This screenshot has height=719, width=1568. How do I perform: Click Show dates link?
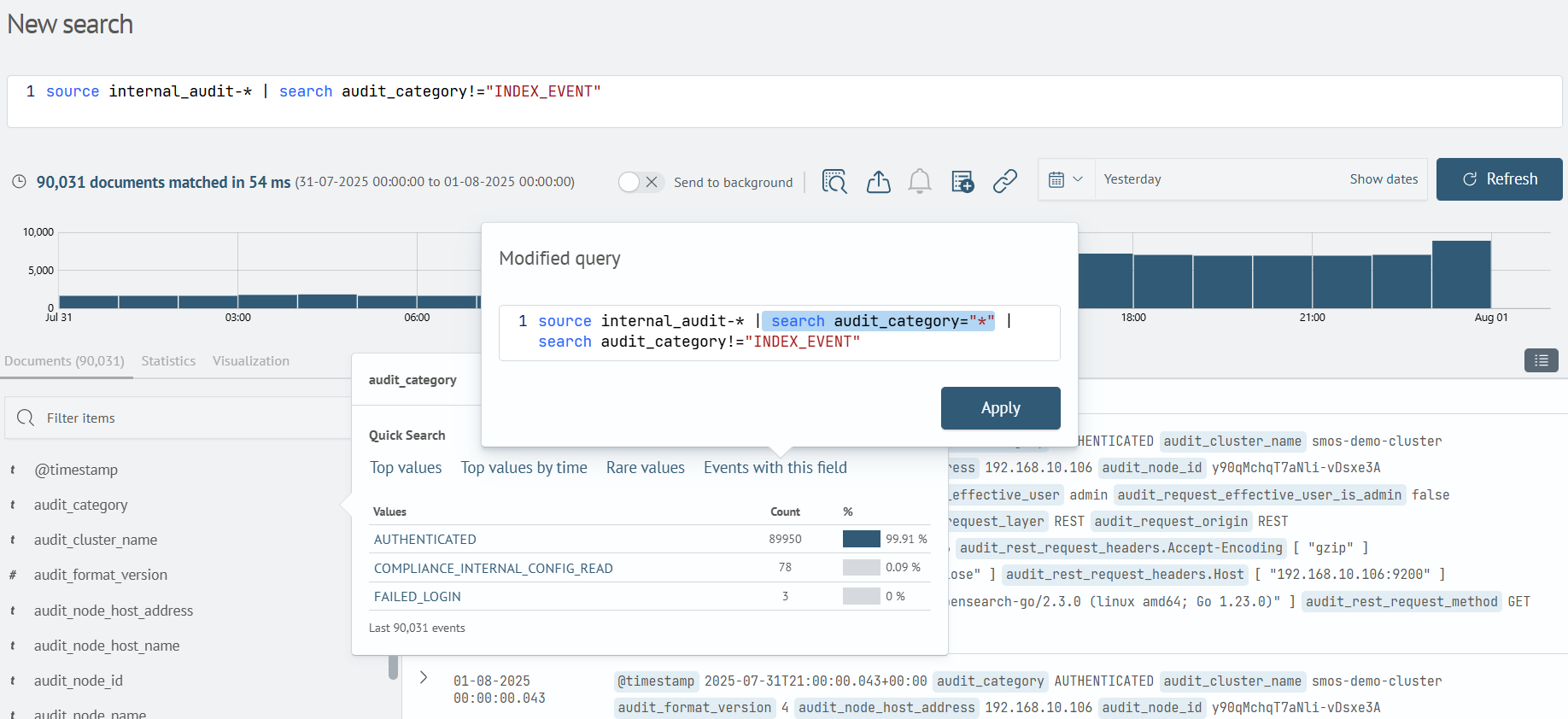[x=1384, y=179]
